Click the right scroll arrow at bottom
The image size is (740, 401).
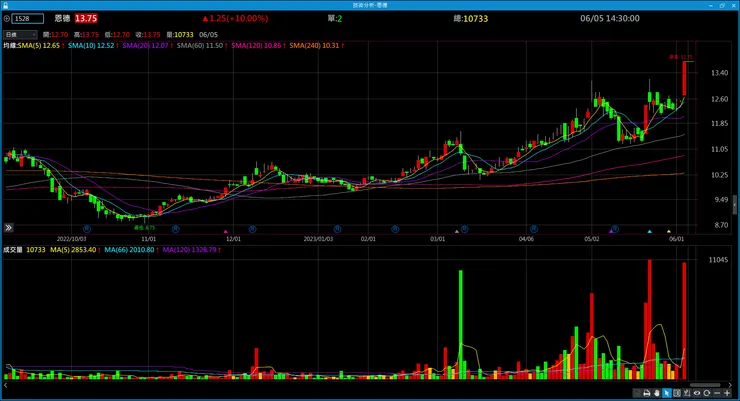(x=730, y=385)
